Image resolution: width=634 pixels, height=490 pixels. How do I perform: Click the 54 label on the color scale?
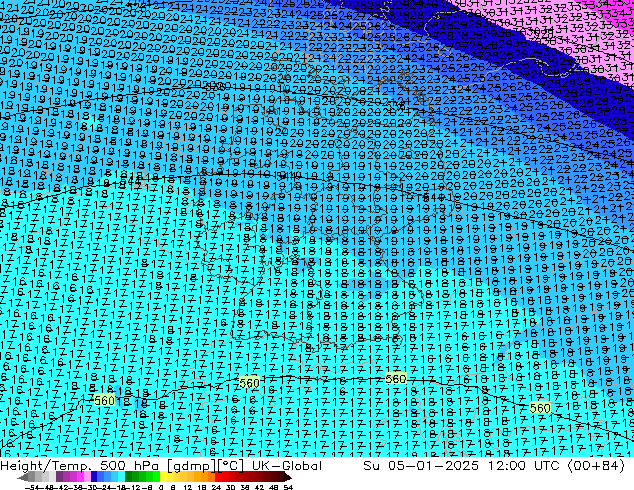pos(287,487)
